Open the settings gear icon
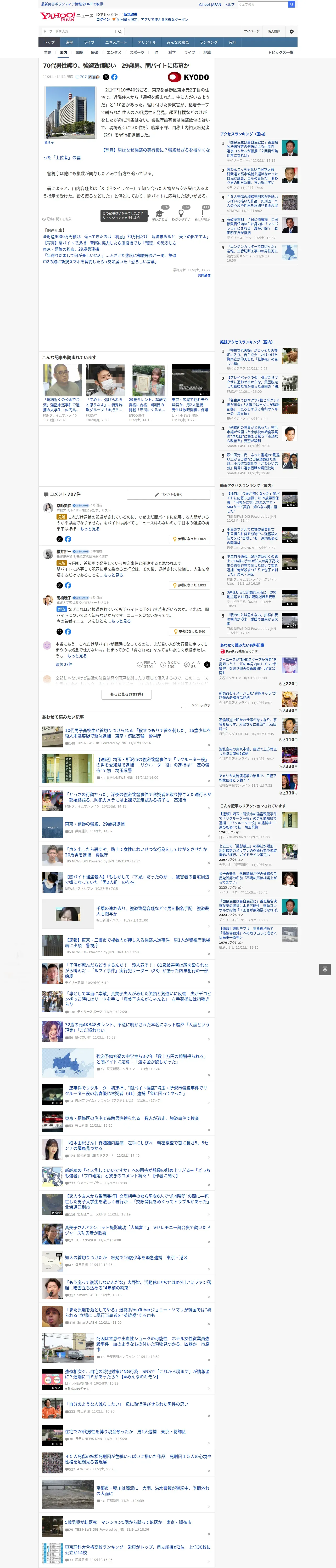 pyautogui.click(x=292, y=31)
